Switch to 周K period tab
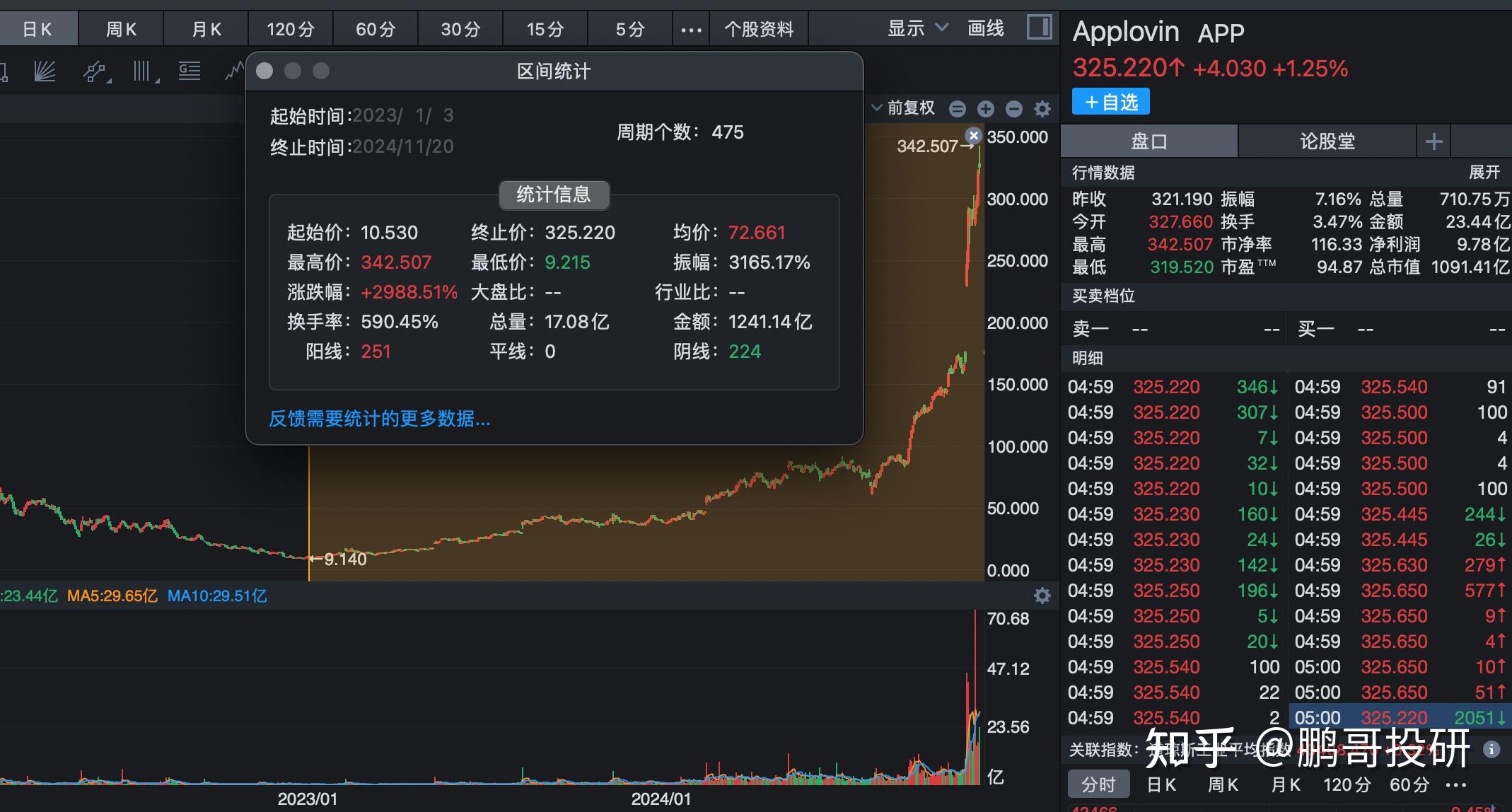The width and height of the screenshot is (1512, 812). 121,30
